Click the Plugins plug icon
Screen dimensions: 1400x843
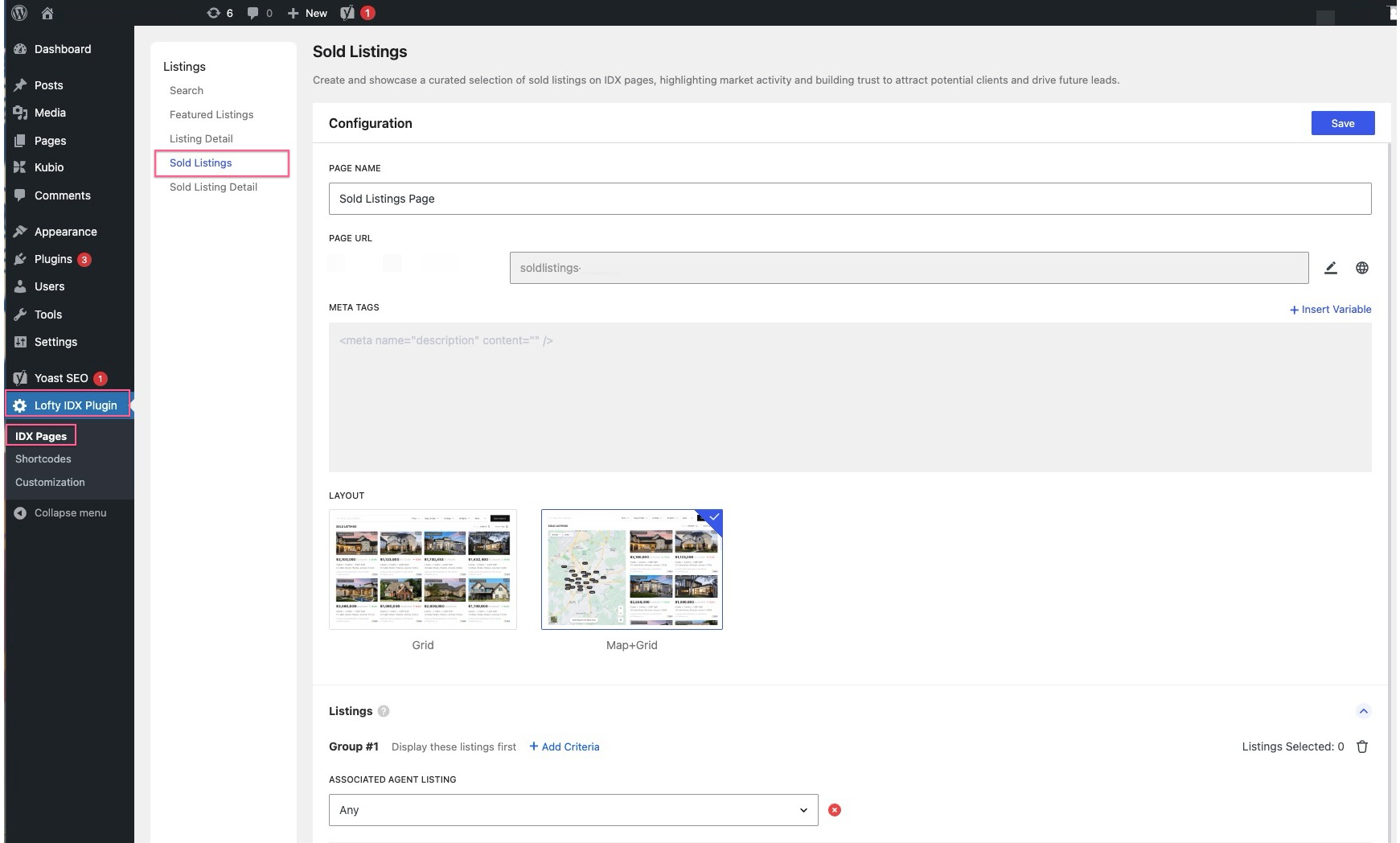coord(20,259)
